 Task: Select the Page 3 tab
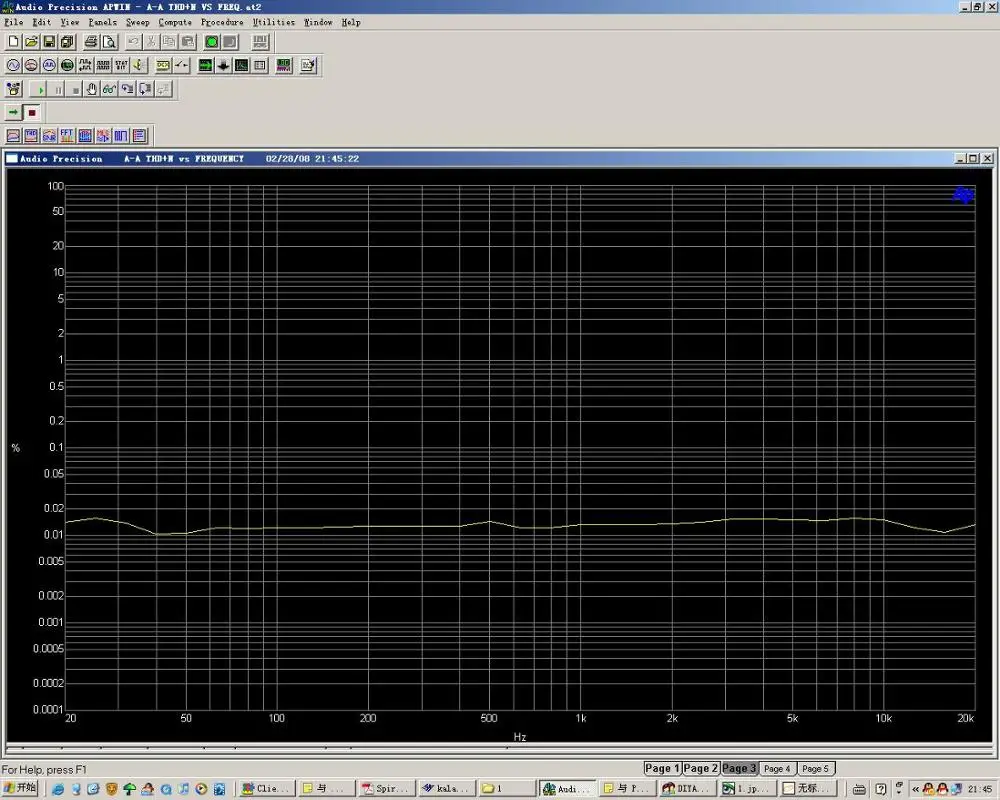coord(740,769)
